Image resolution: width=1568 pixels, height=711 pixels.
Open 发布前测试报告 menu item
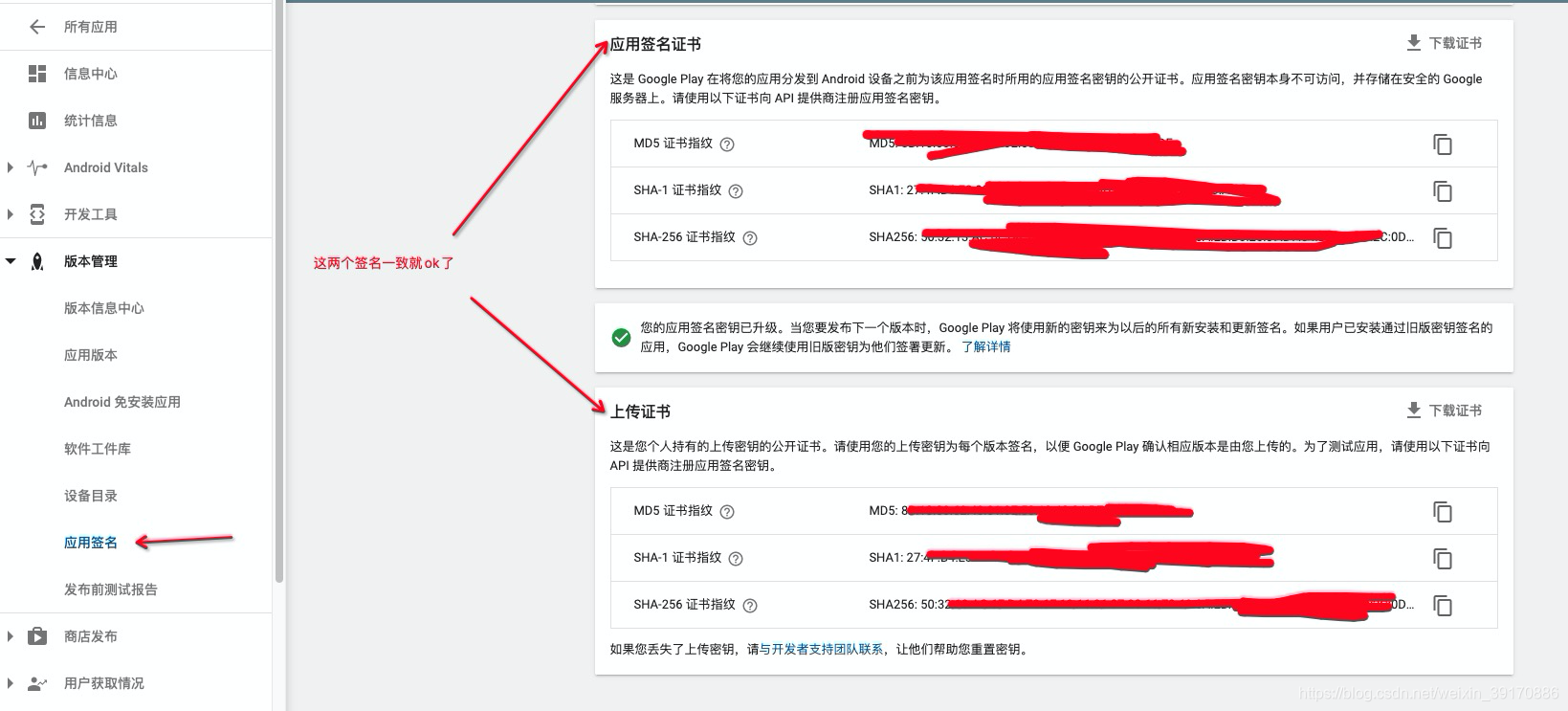(x=111, y=589)
